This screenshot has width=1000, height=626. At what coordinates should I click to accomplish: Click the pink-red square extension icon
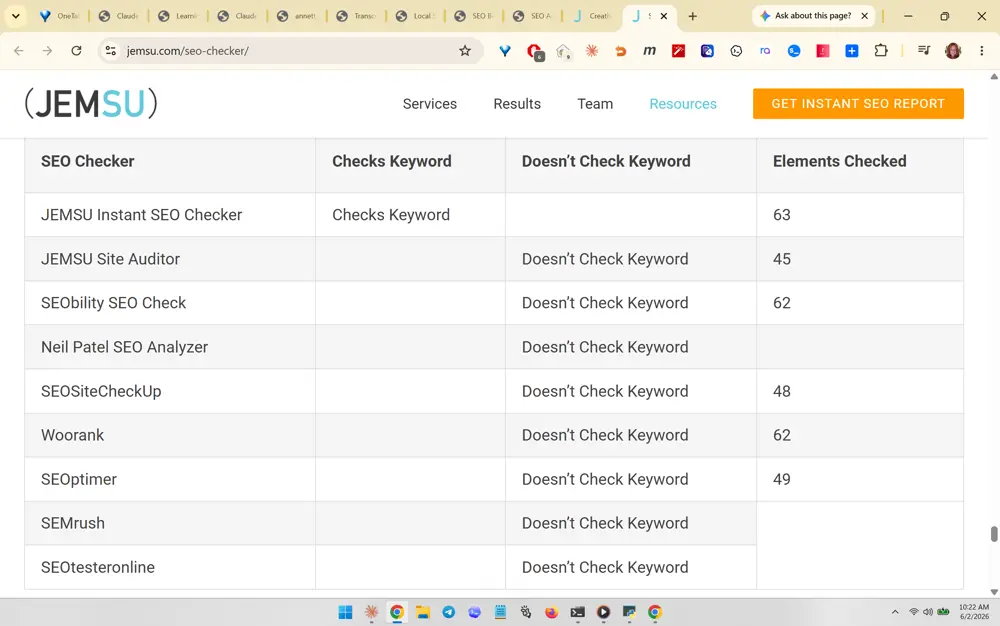(823, 51)
